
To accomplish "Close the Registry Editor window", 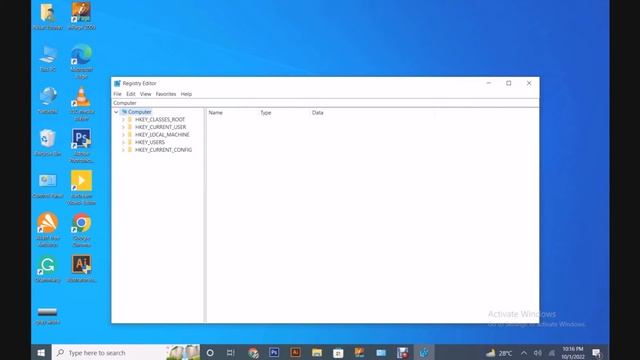I will click(x=529, y=83).
